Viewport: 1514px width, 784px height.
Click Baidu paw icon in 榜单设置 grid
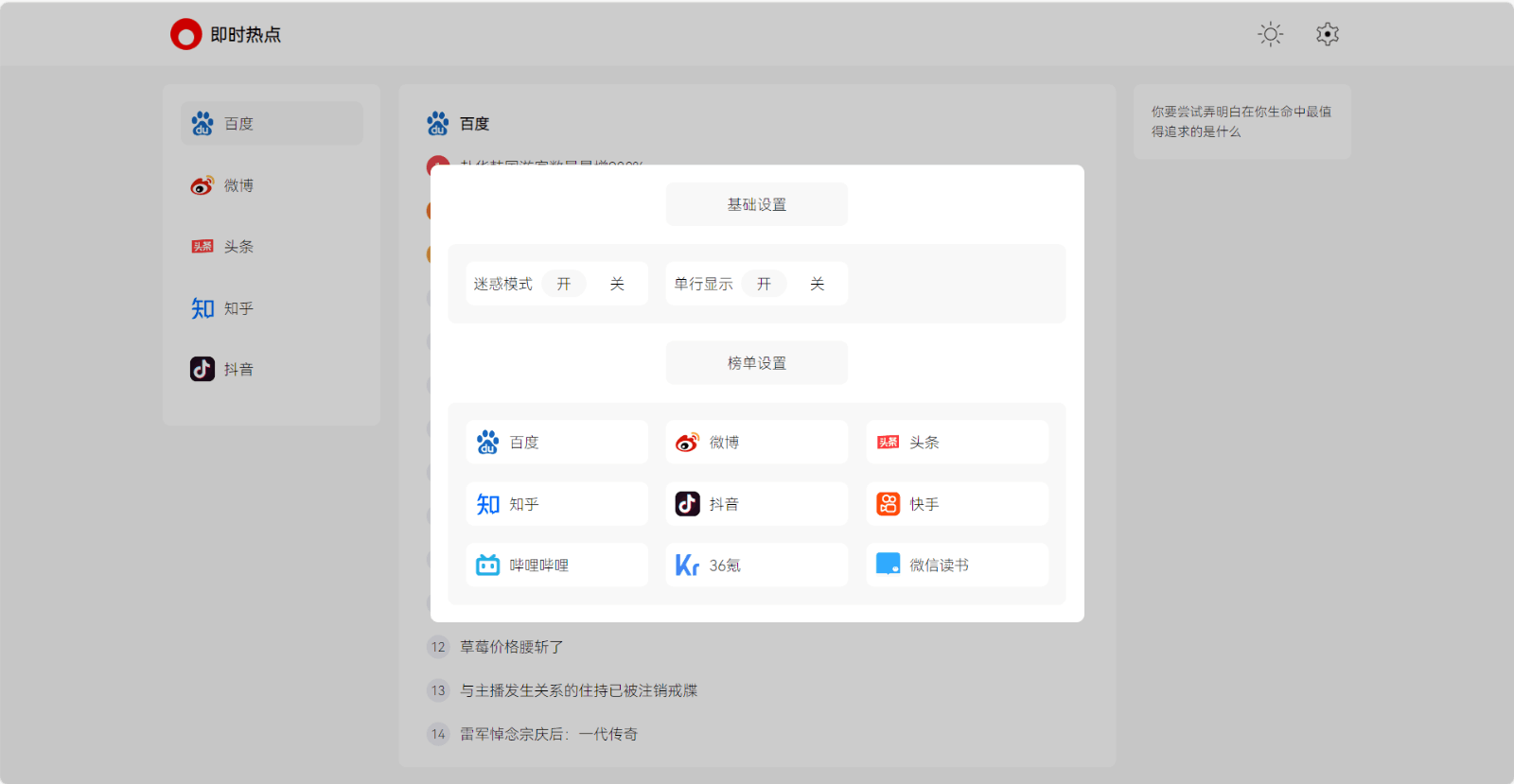[487, 443]
